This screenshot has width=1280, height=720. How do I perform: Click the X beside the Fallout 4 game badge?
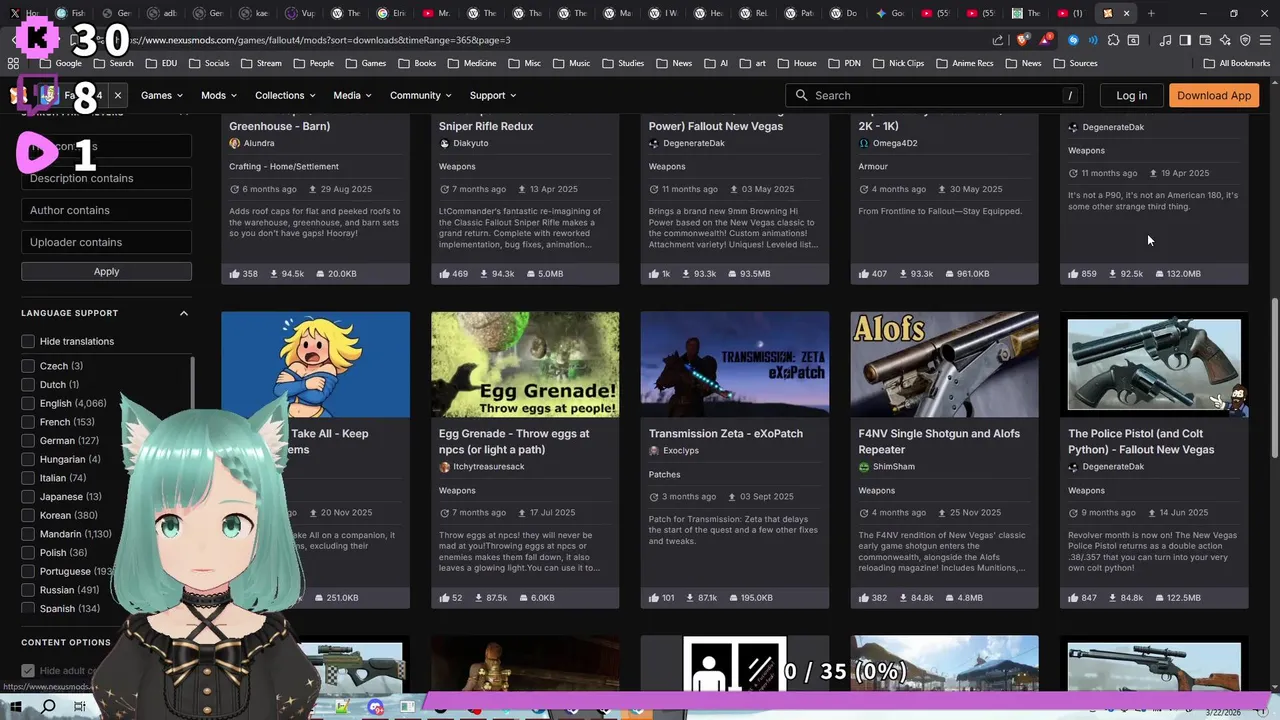[117, 95]
